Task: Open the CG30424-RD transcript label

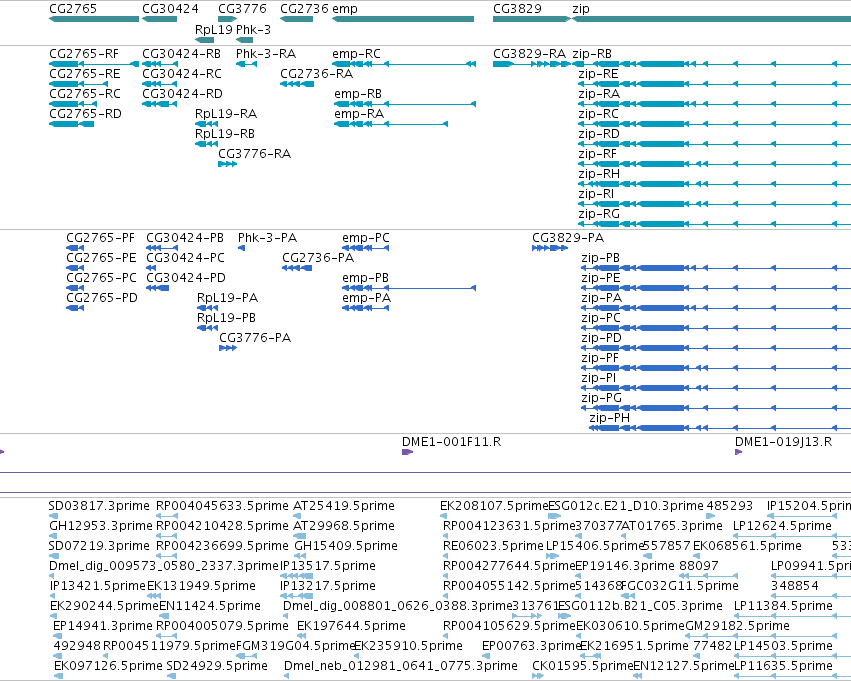Action: 182,94
